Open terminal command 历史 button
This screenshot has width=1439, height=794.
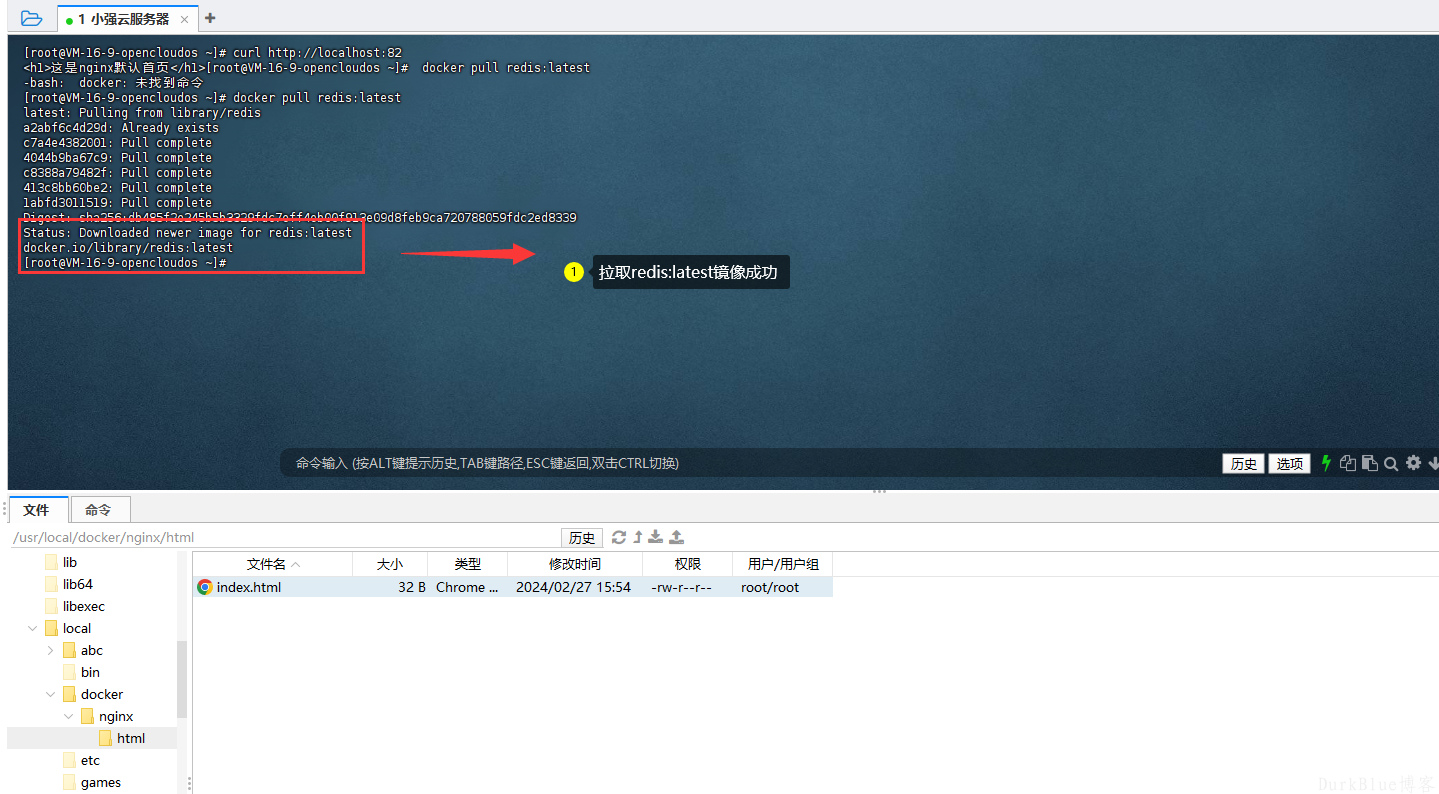(x=1243, y=464)
